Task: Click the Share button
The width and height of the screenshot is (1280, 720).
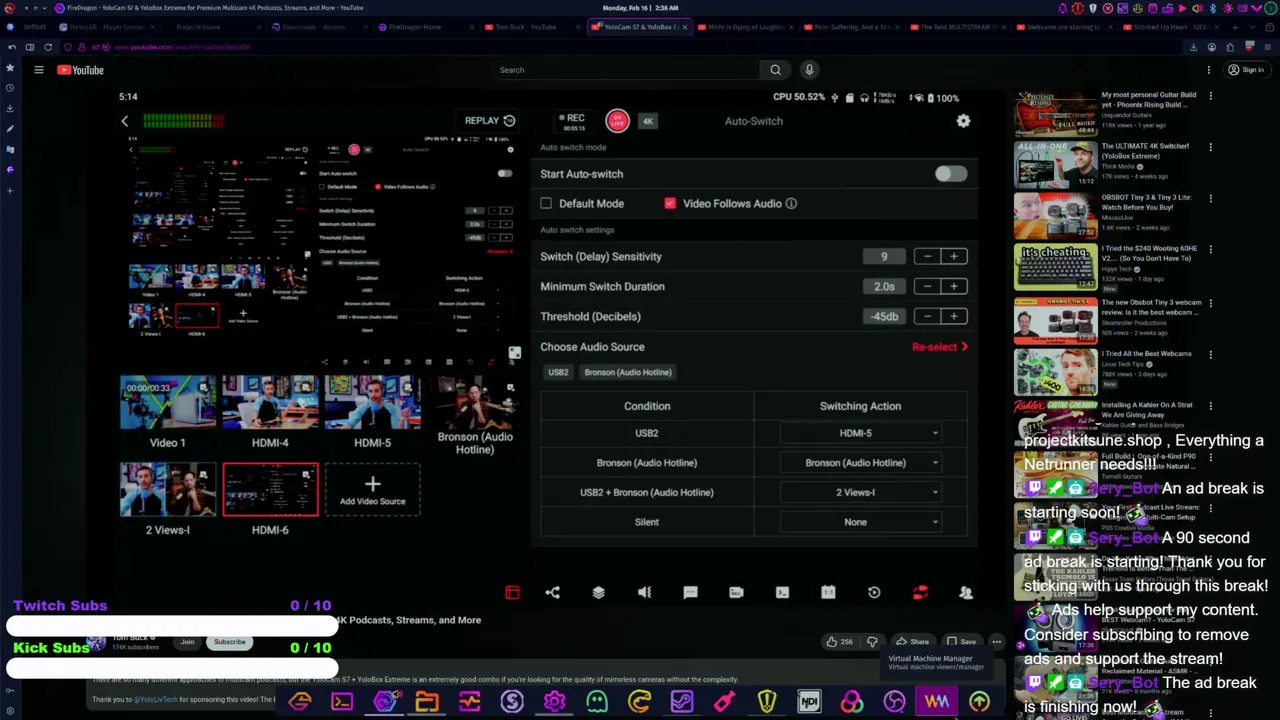Action: click(x=911, y=642)
